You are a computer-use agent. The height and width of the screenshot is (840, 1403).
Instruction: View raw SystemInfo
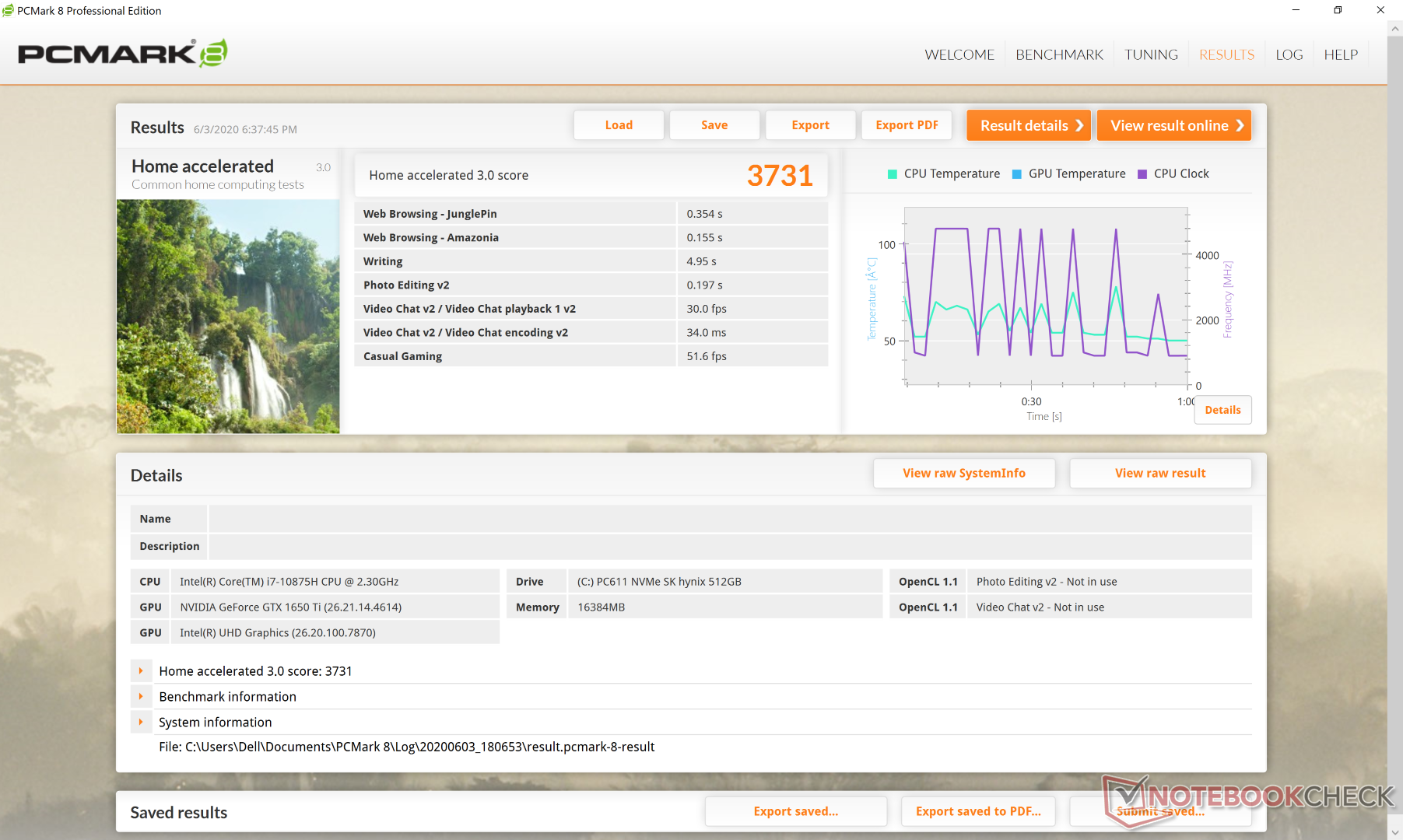pos(964,473)
